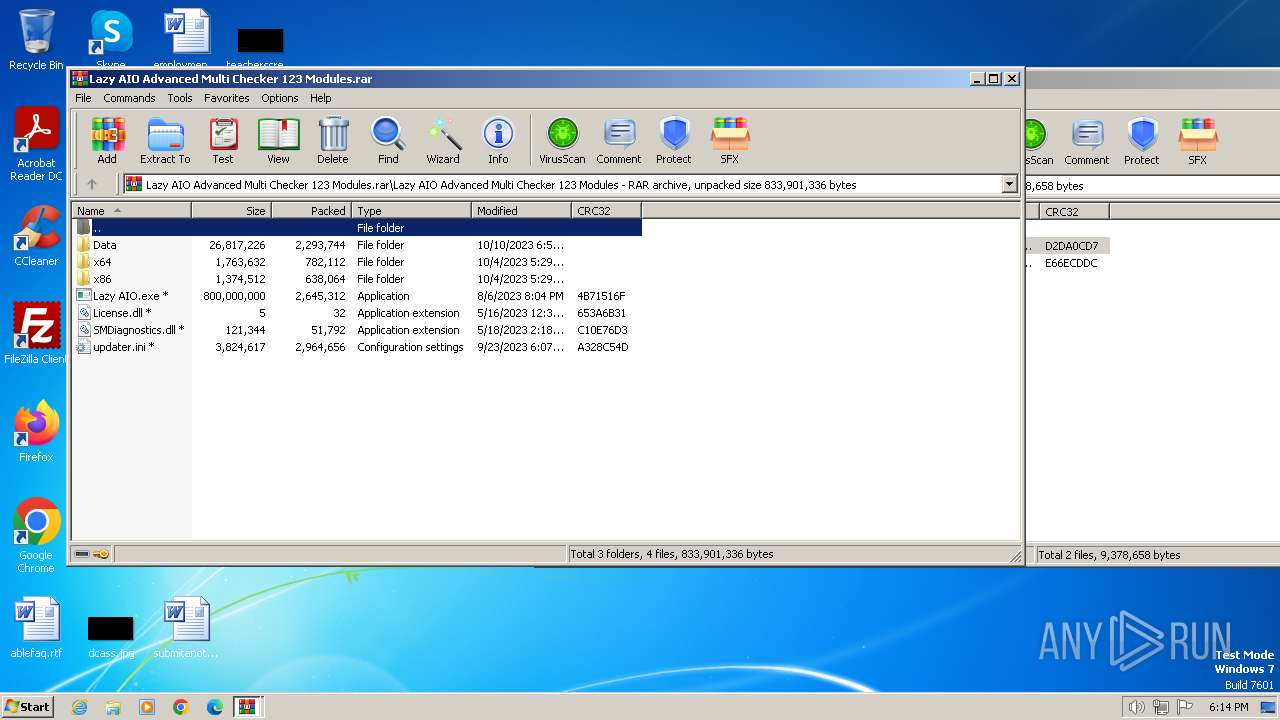Sort by Type column header
The width and height of the screenshot is (1280, 720).
point(411,211)
